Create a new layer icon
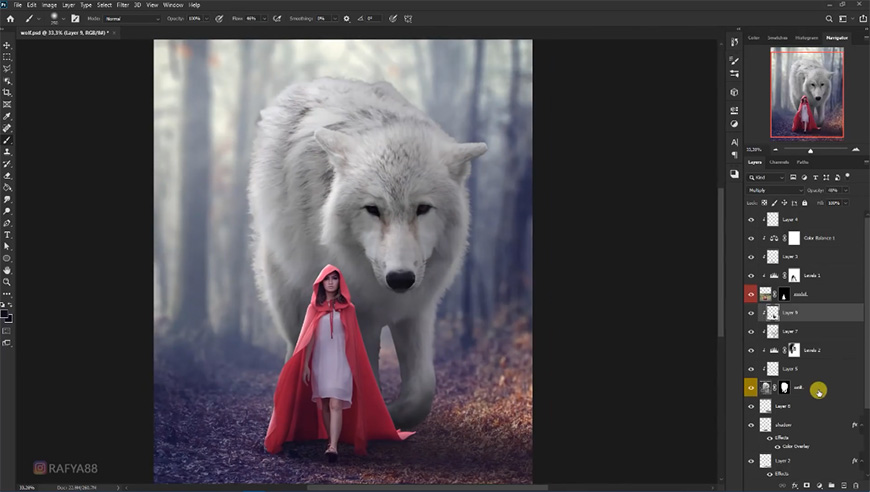 coord(843,485)
